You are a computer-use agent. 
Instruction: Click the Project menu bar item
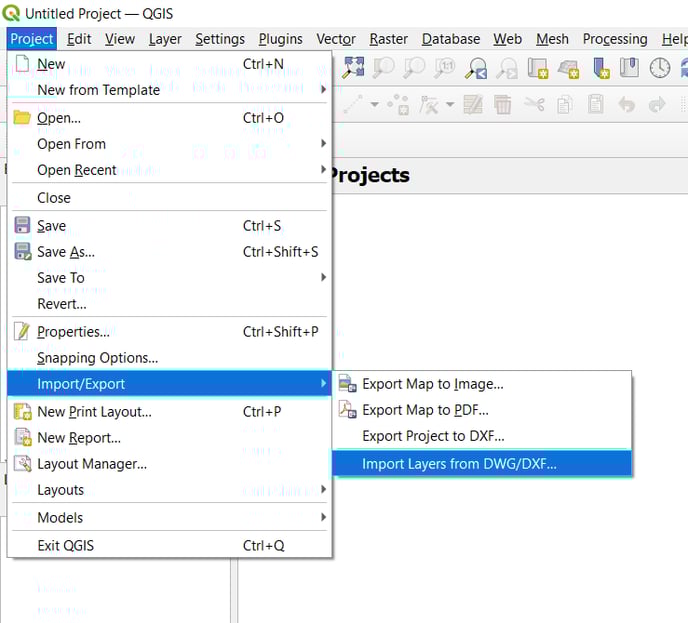click(32, 39)
